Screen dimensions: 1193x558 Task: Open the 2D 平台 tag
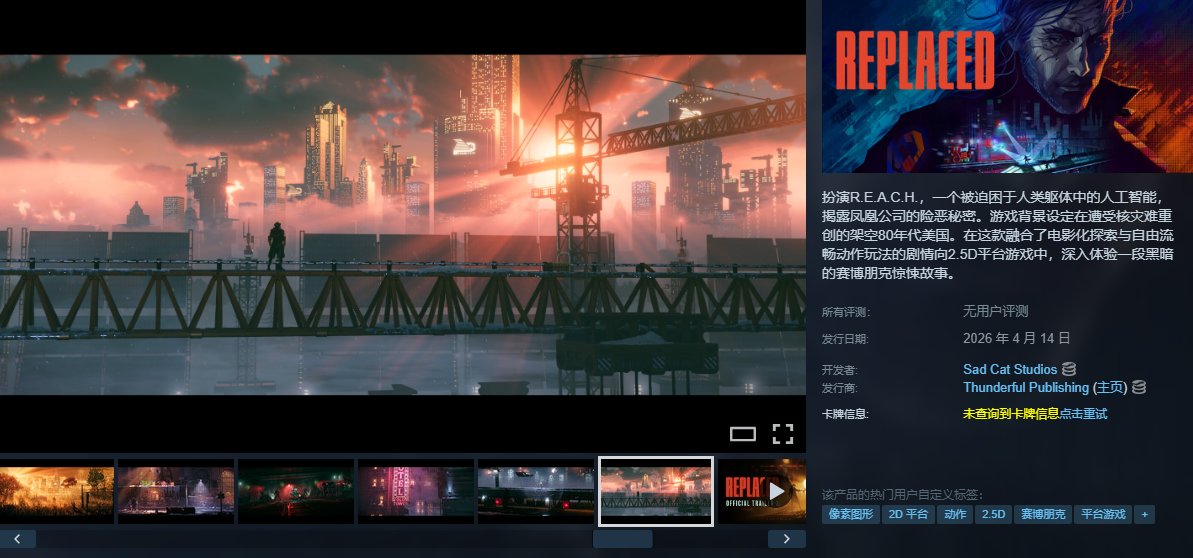908,515
